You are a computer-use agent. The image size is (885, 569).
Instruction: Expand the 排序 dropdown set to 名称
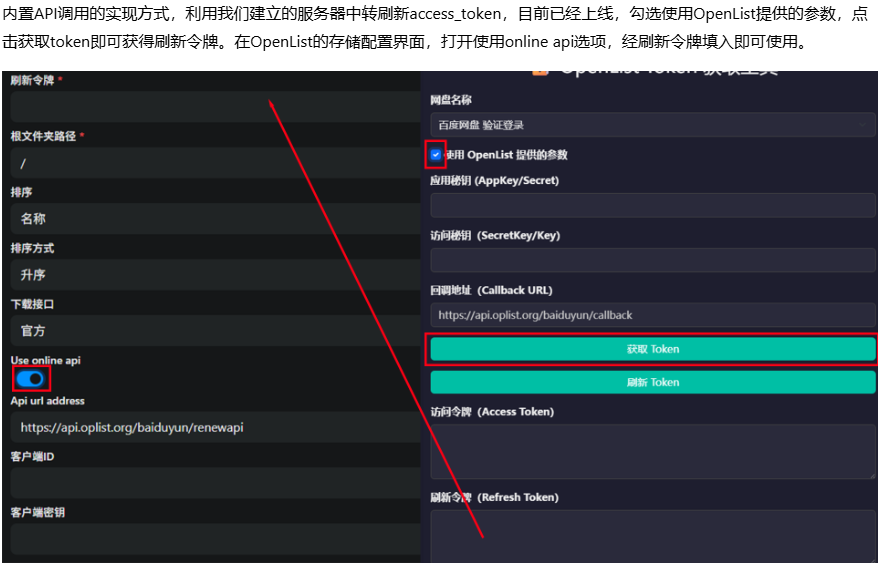(214, 219)
